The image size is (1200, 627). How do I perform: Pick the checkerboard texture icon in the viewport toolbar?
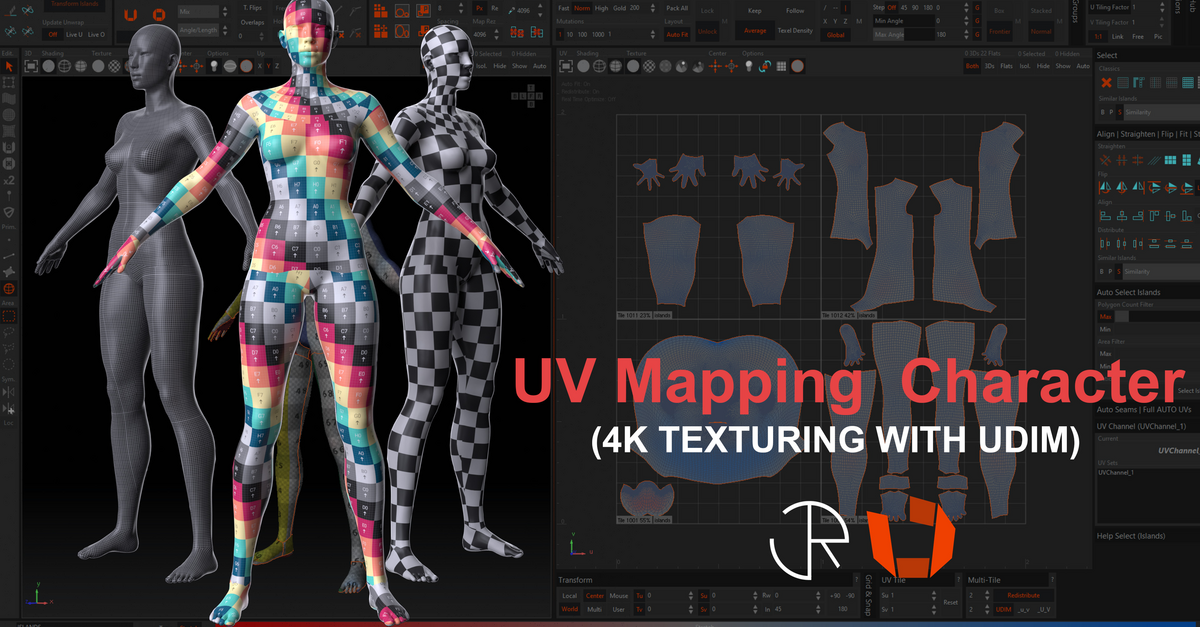click(648, 66)
